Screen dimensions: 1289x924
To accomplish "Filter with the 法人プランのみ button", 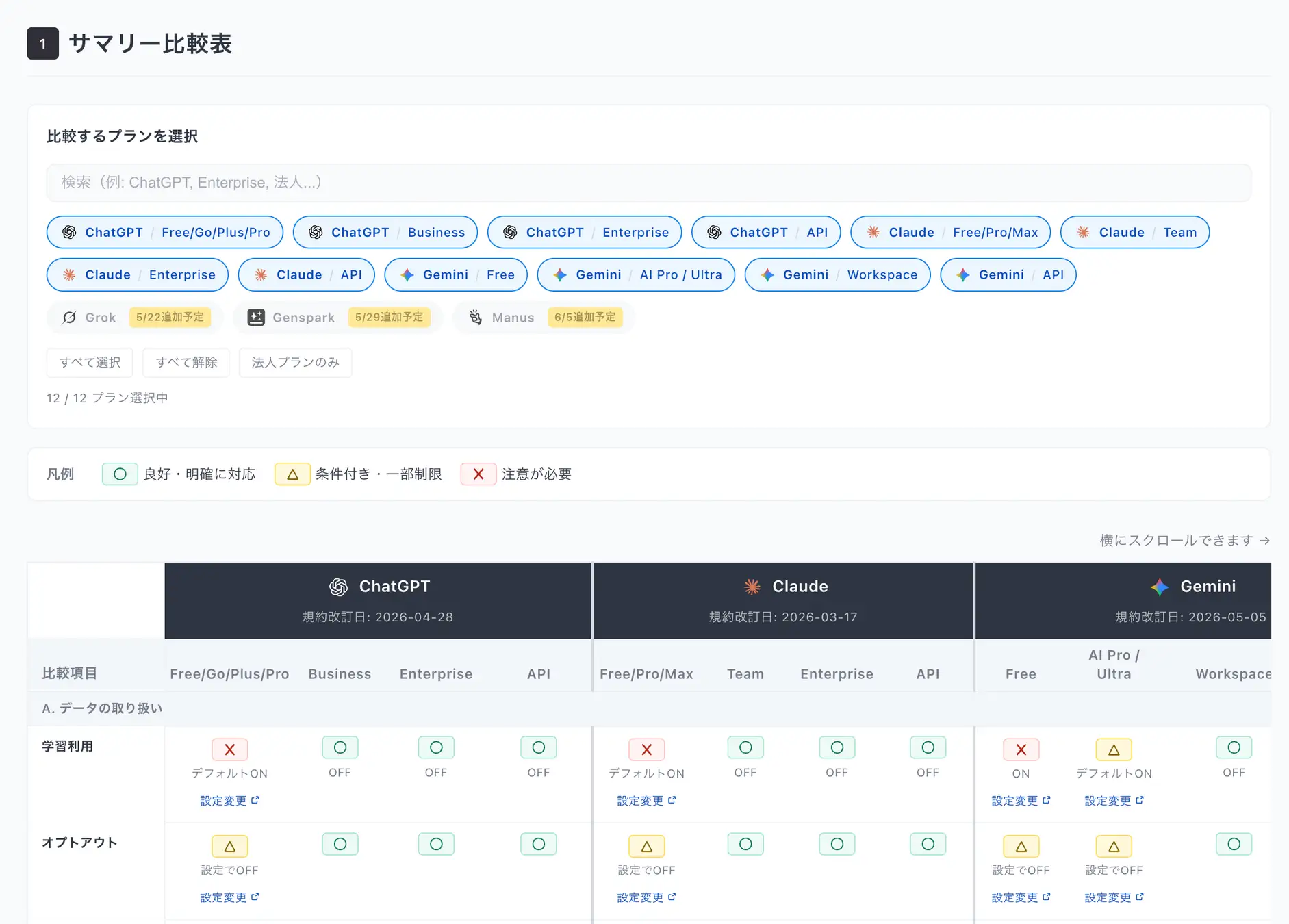I will [x=296, y=362].
